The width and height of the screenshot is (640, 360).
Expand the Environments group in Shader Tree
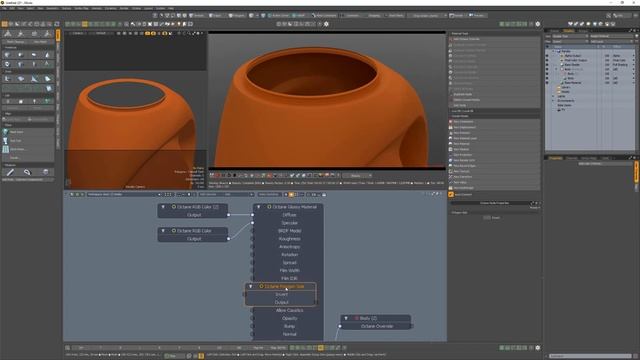pos(553,101)
